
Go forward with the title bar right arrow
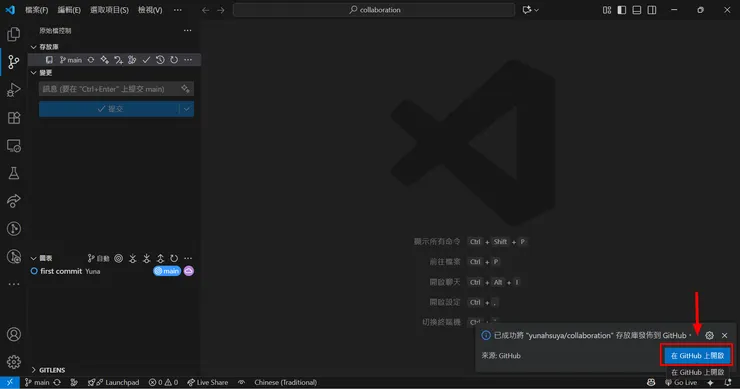pos(221,10)
